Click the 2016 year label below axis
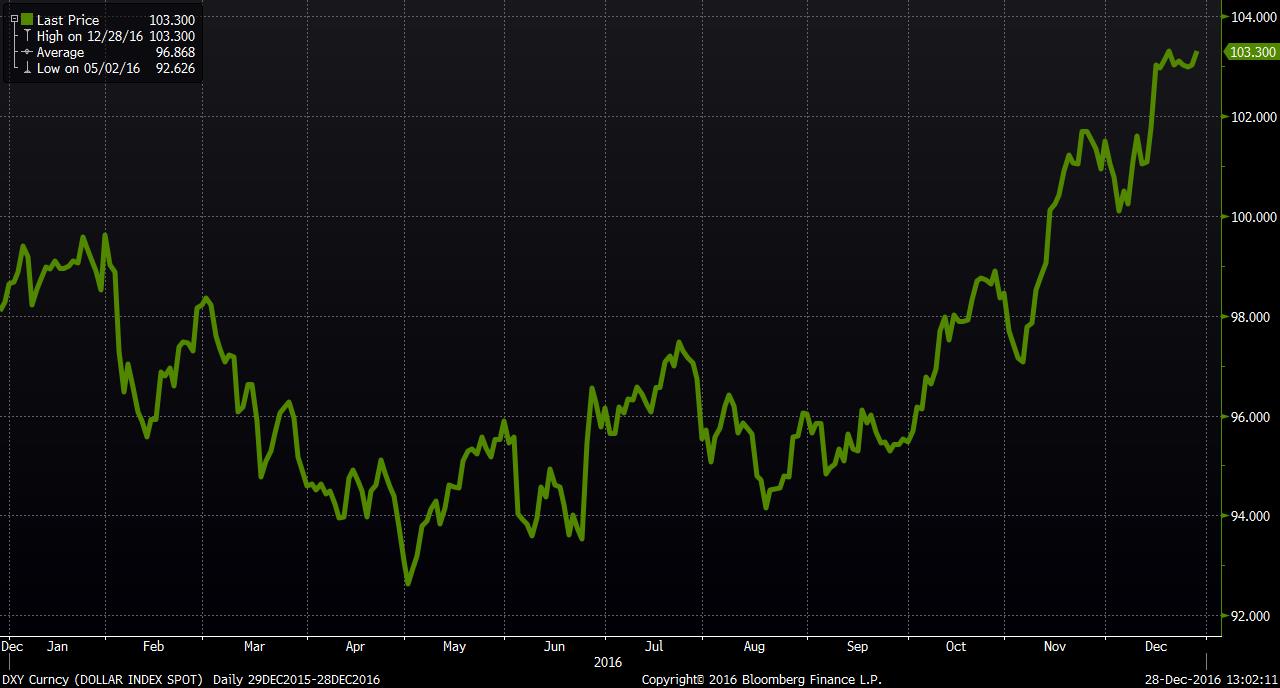Viewport: 1280px width, 688px height. pos(607,662)
